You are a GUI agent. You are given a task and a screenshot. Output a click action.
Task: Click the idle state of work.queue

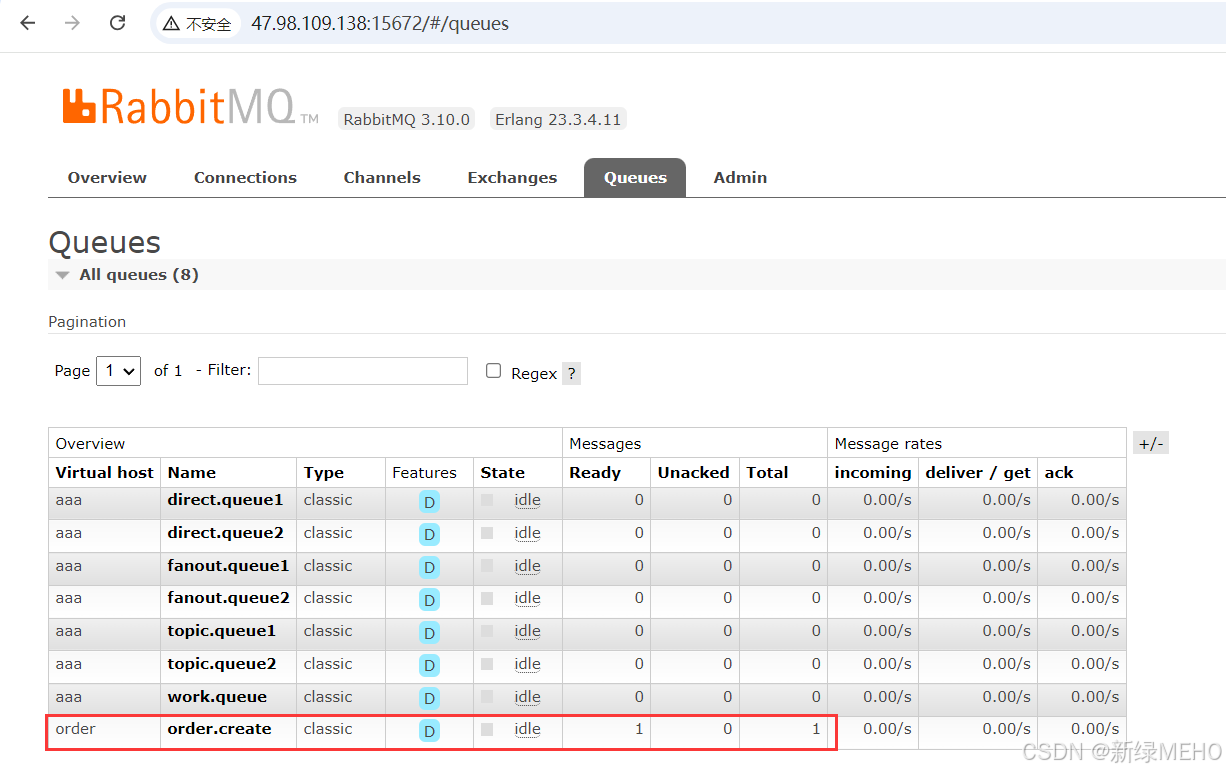pos(527,697)
